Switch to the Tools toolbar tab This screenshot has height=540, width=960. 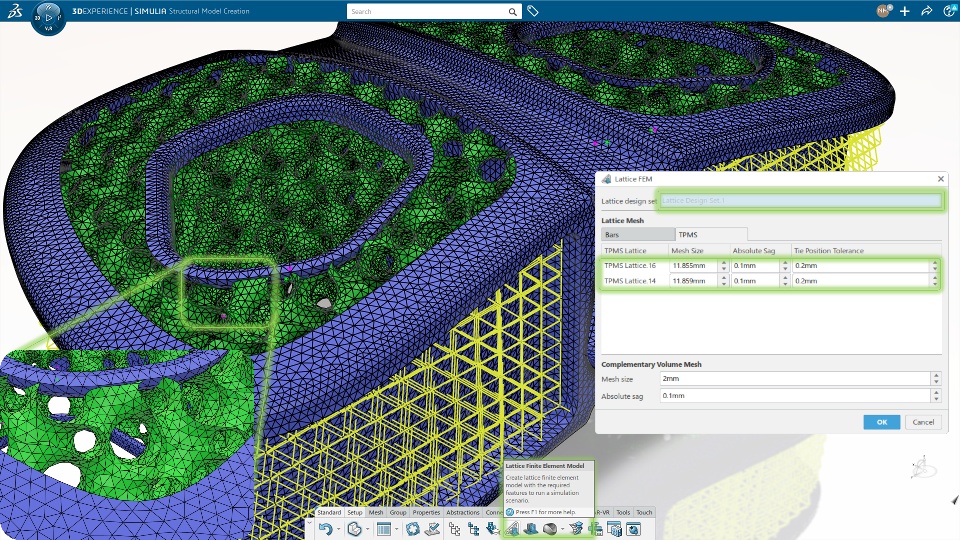[x=623, y=512]
